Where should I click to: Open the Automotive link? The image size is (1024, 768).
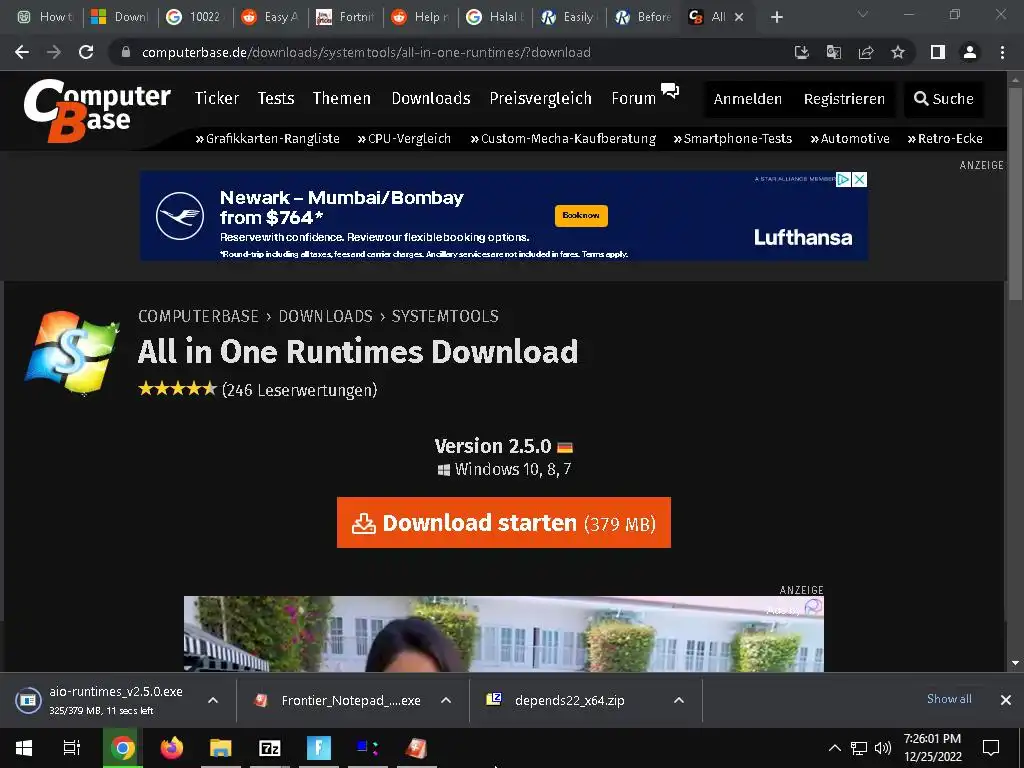(850, 138)
